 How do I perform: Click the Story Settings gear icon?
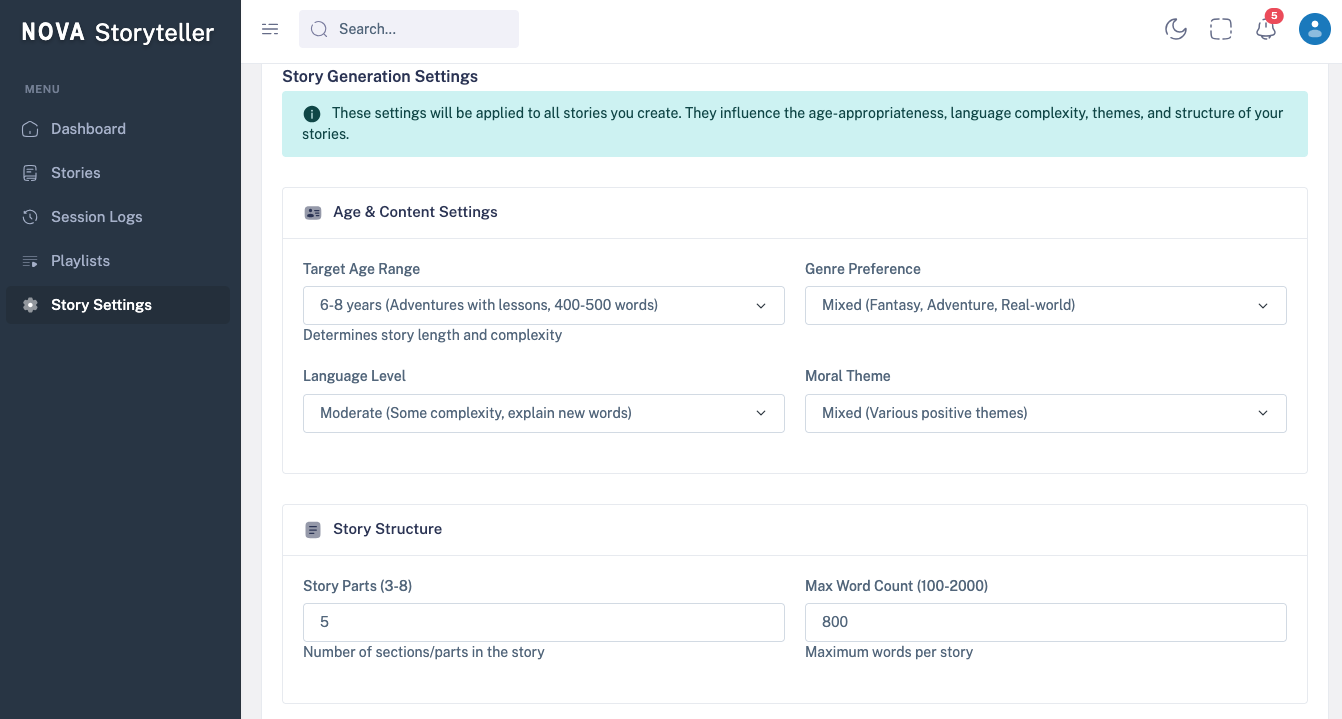pyautogui.click(x=31, y=305)
